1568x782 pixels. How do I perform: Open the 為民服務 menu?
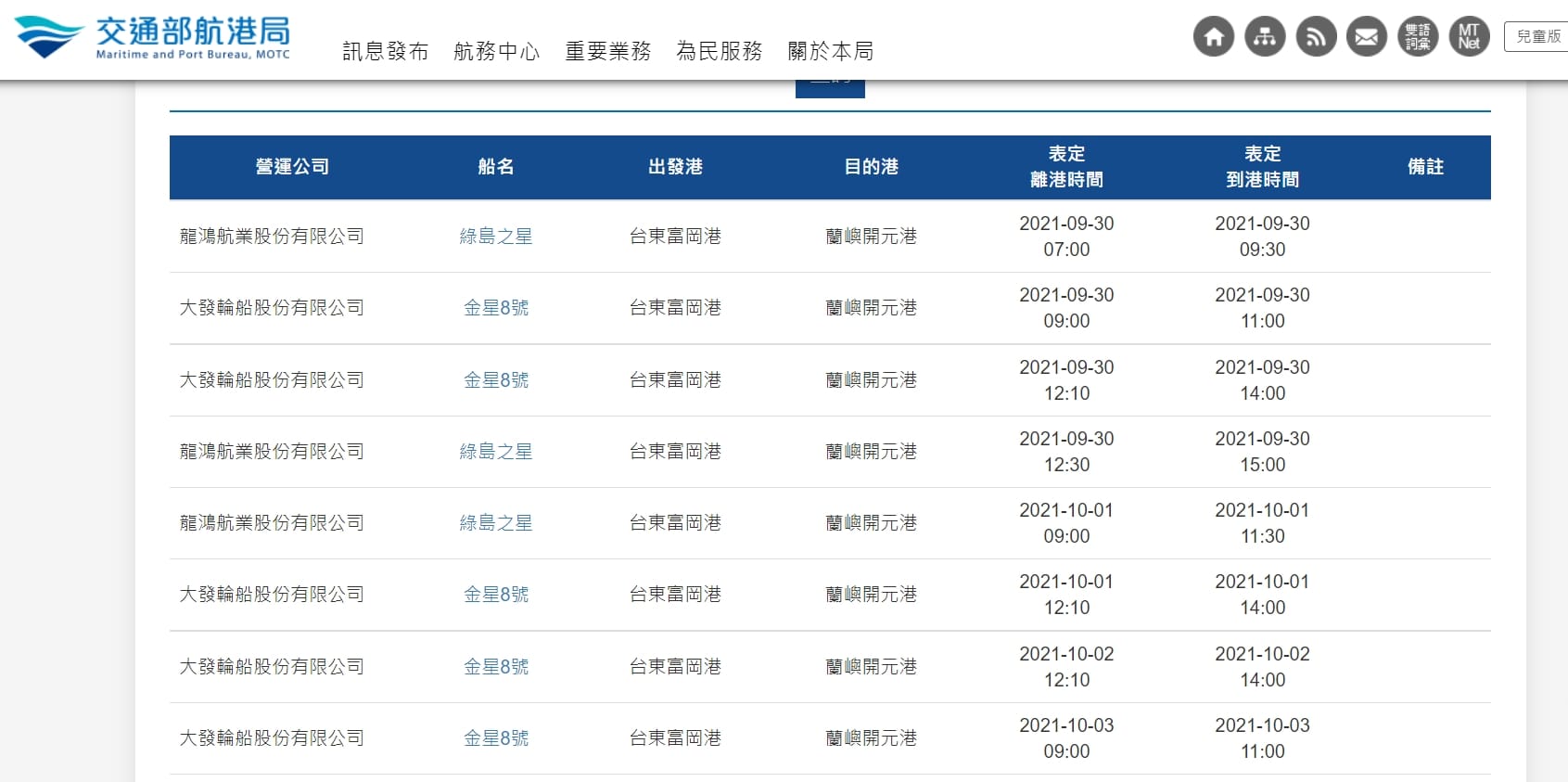(720, 51)
